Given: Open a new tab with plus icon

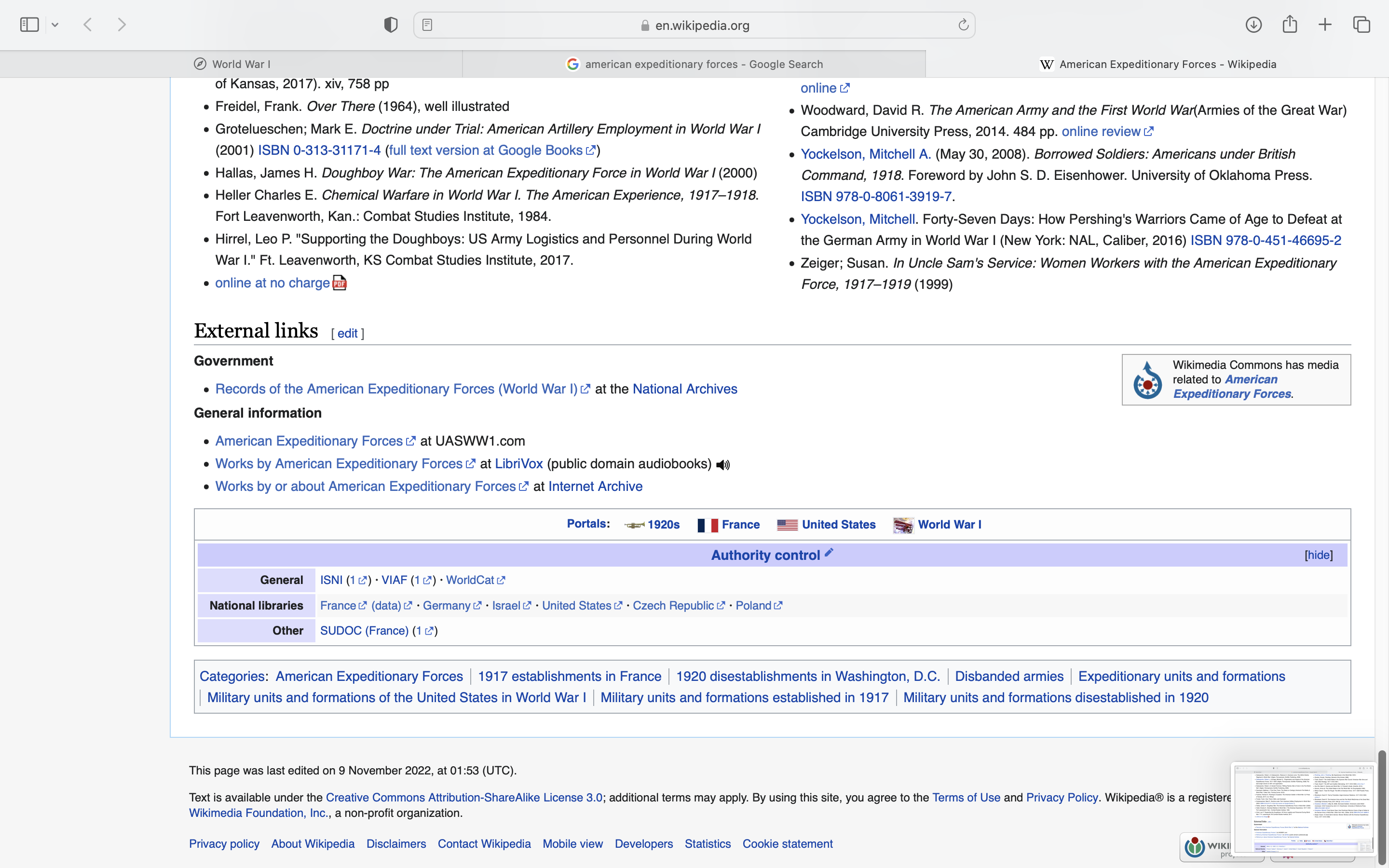Looking at the screenshot, I should (x=1325, y=25).
